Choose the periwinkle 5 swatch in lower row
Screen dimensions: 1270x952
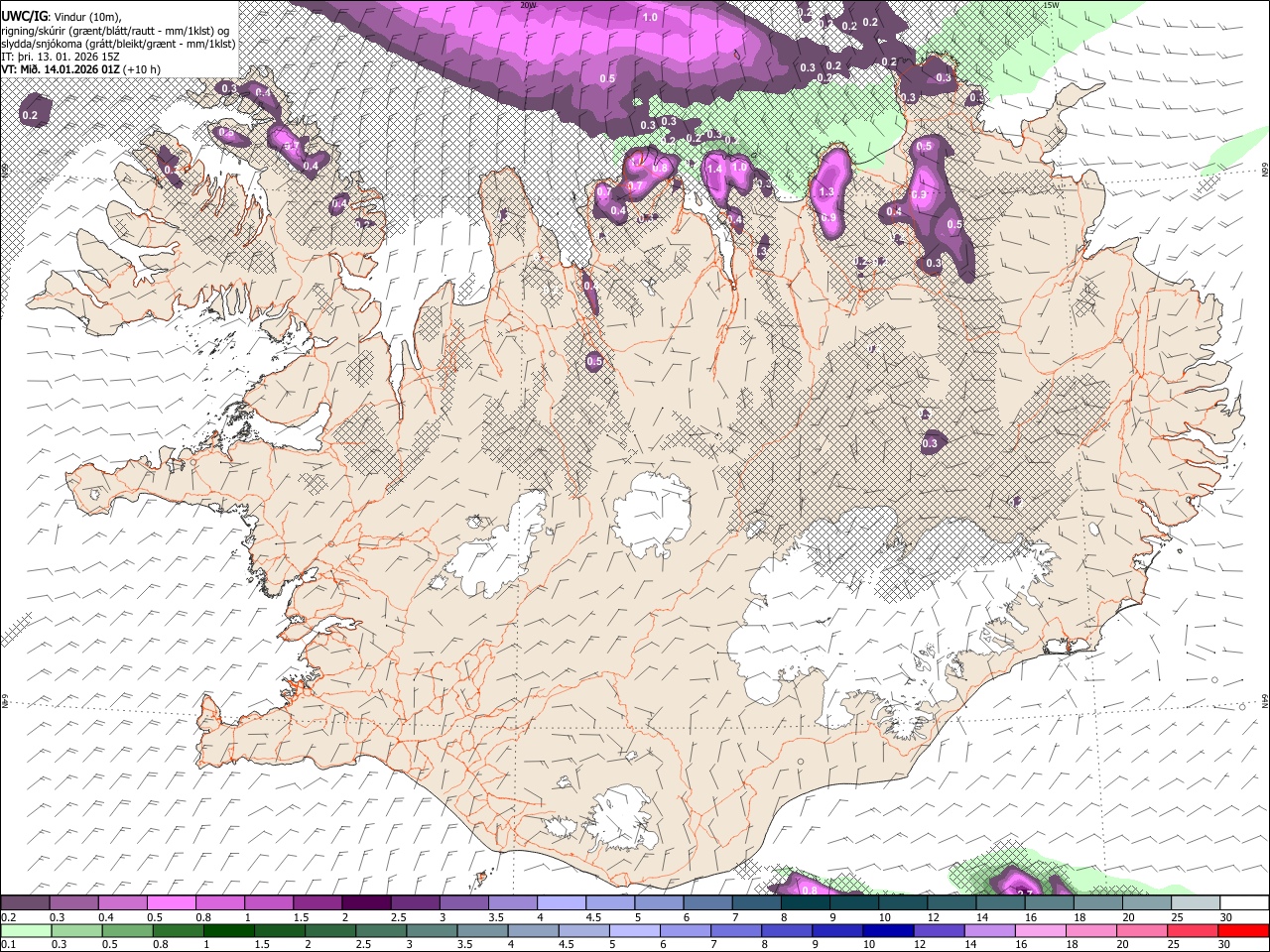coord(634,931)
